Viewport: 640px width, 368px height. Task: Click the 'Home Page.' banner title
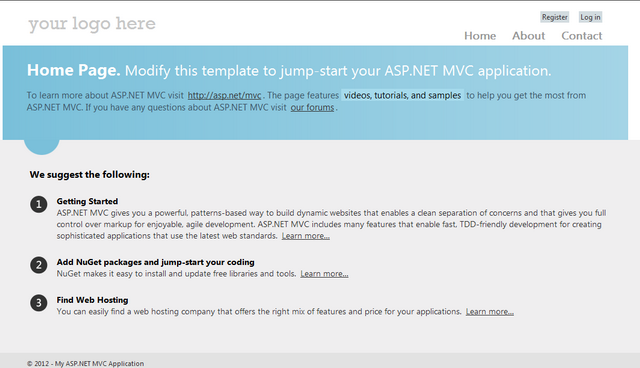point(73,70)
